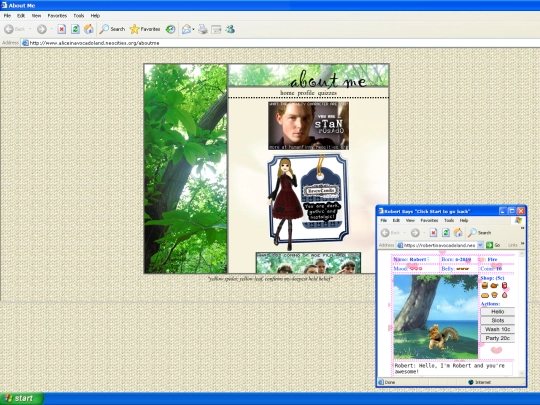Open Search in the About Me toolbar
The image size is (540, 405).
coord(112,29)
